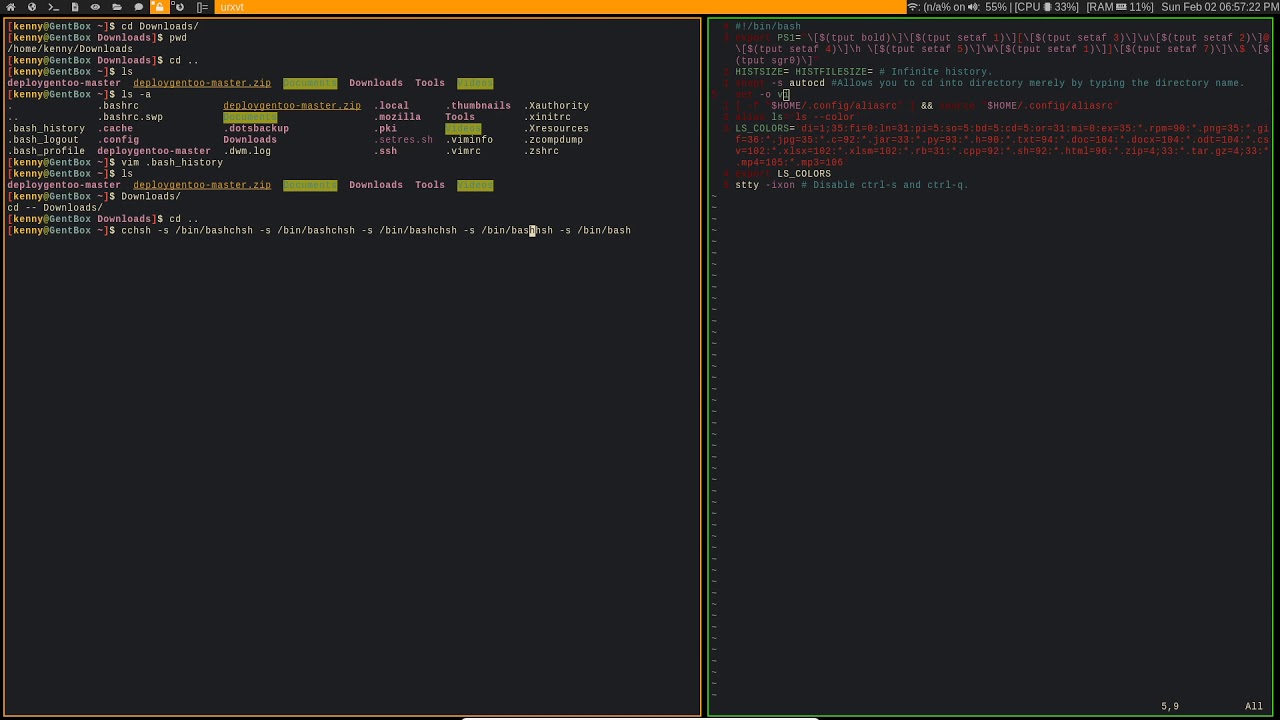Click '.local' directory name
The width and height of the screenshot is (1280, 720).
point(391,106)
